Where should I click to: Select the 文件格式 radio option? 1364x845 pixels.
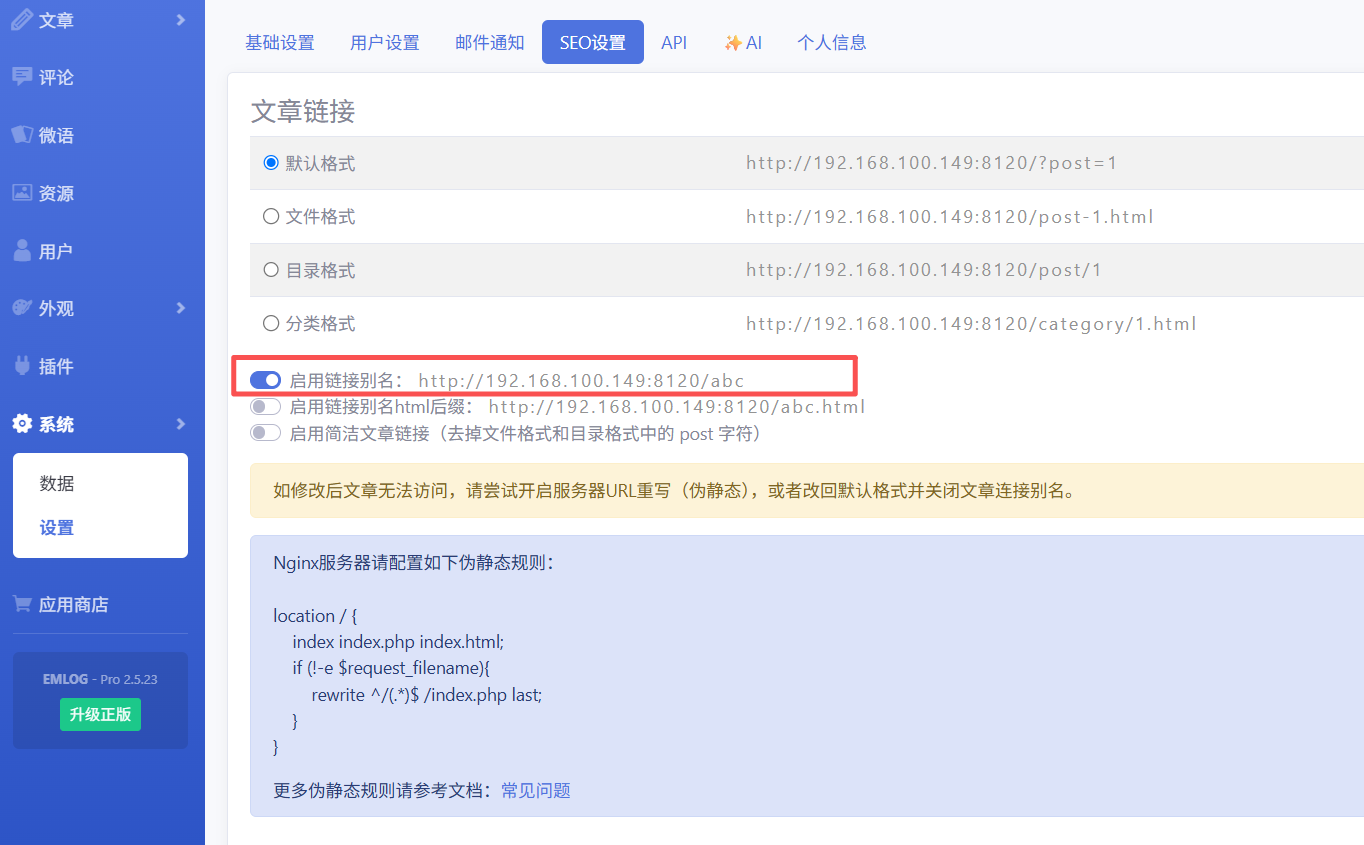(271, 217)
